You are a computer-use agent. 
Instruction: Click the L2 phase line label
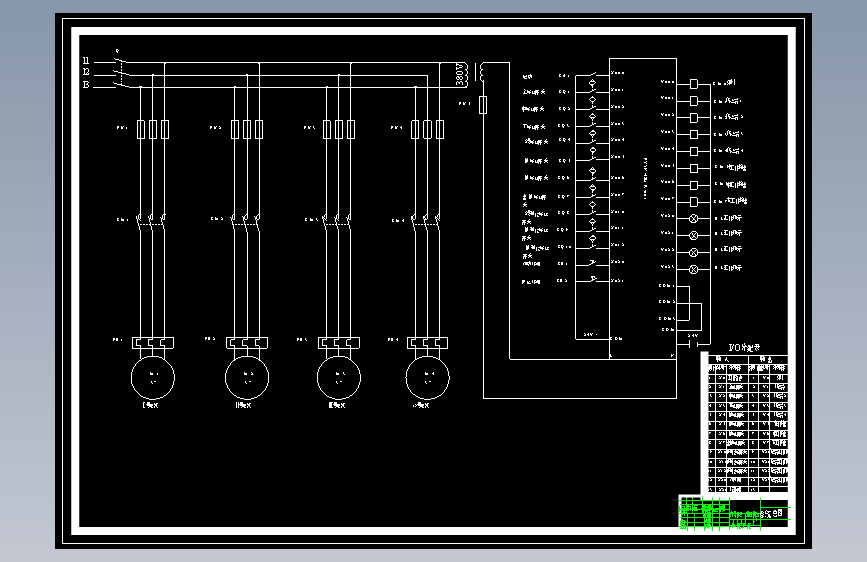tap(86, 72)
